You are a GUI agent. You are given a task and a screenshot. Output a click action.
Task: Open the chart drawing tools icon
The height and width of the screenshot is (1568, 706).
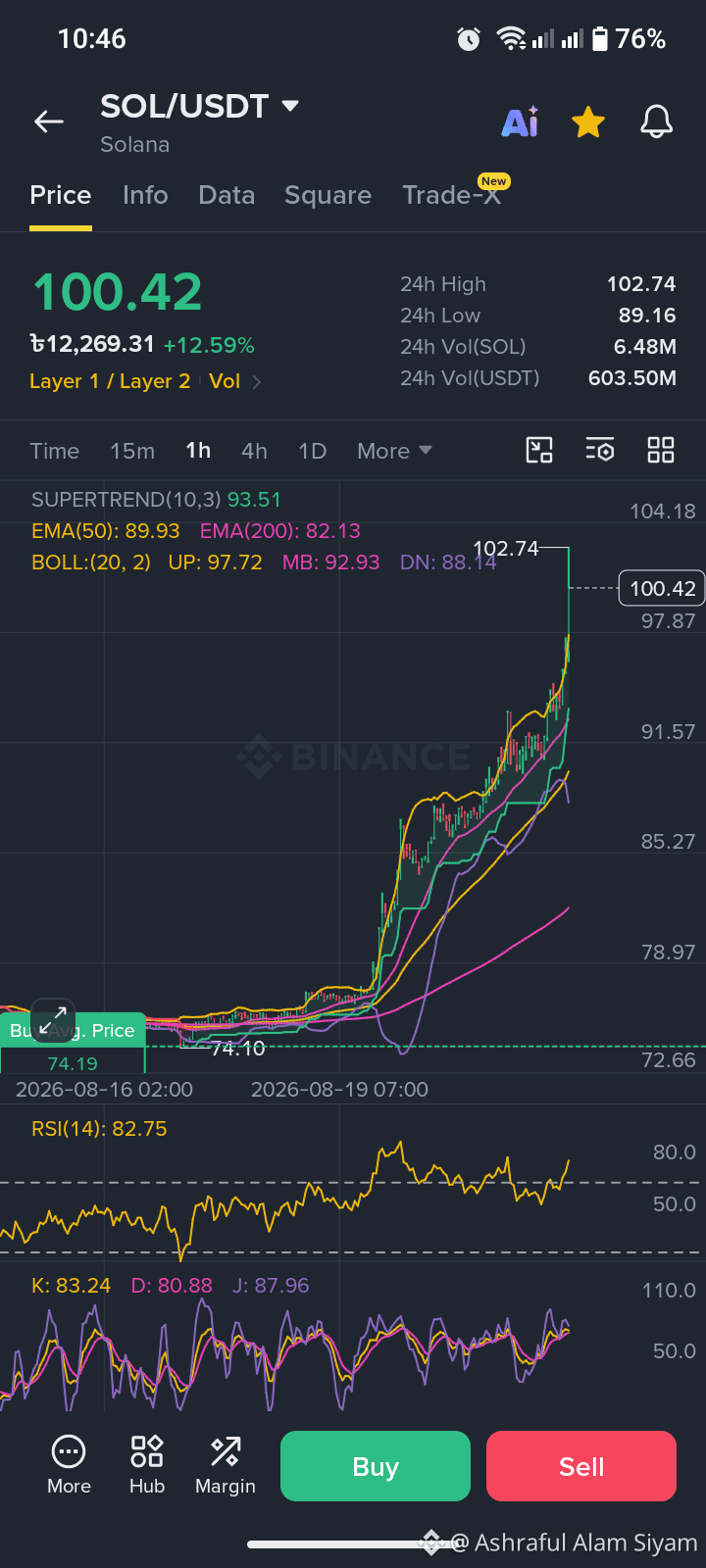click(x=539, y=450)
